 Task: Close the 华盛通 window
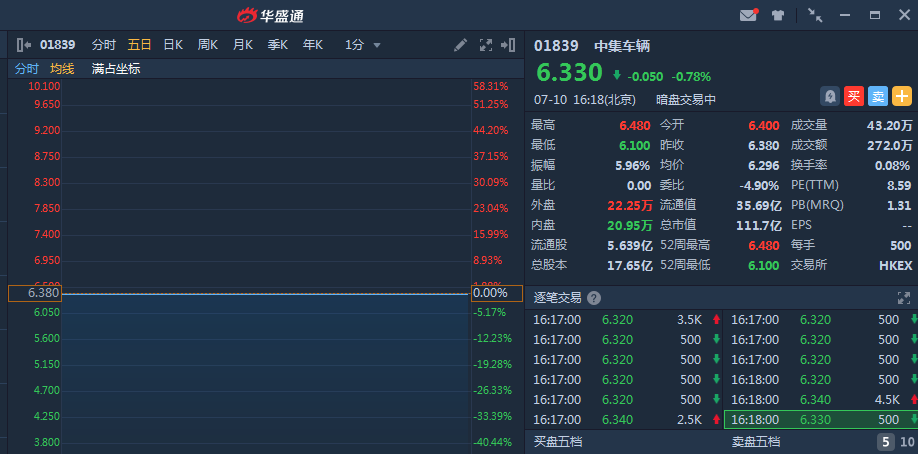(904, 15)
